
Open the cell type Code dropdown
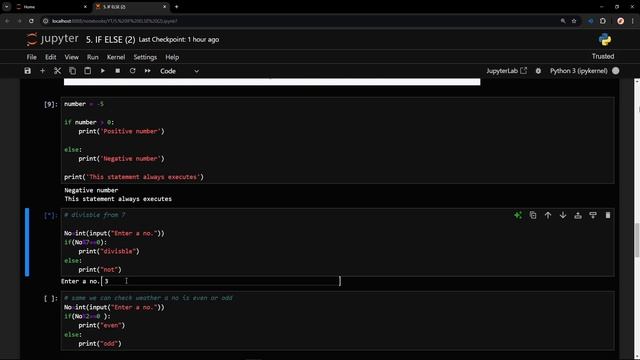[x=179, y=71]
